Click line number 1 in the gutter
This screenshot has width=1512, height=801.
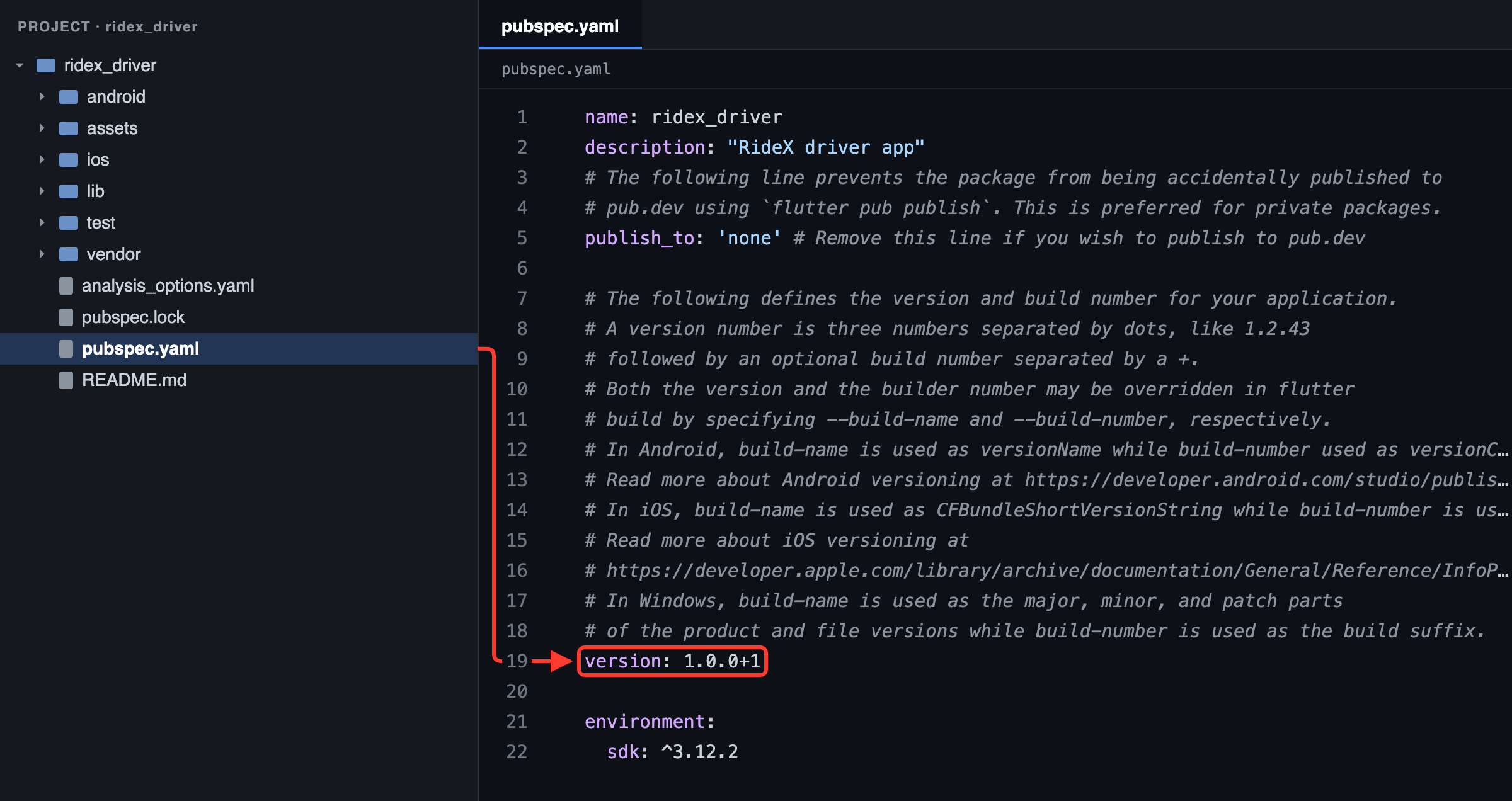[x=522, y=117]
